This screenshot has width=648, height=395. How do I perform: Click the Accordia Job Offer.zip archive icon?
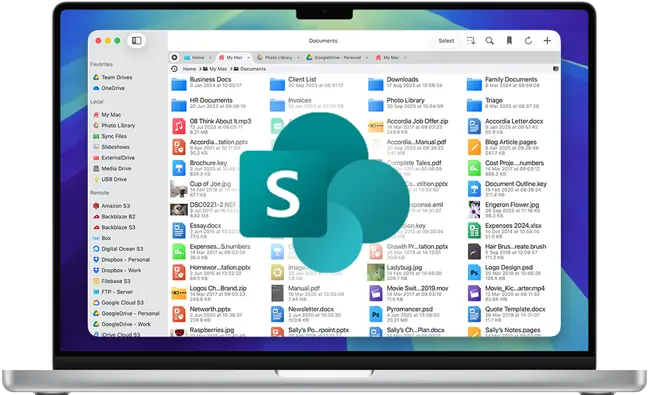(x=376, y=126)
